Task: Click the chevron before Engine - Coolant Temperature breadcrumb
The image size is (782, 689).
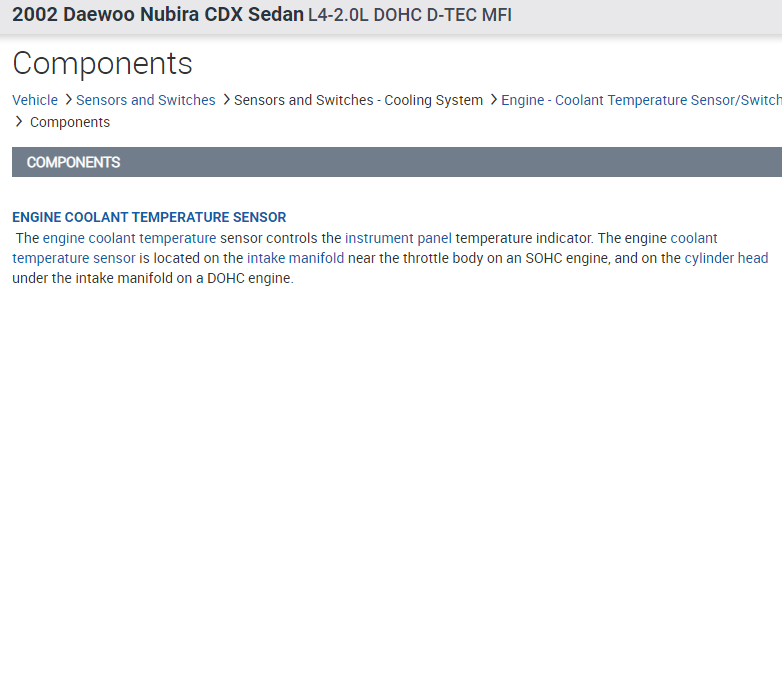Action: click(493, 100)
